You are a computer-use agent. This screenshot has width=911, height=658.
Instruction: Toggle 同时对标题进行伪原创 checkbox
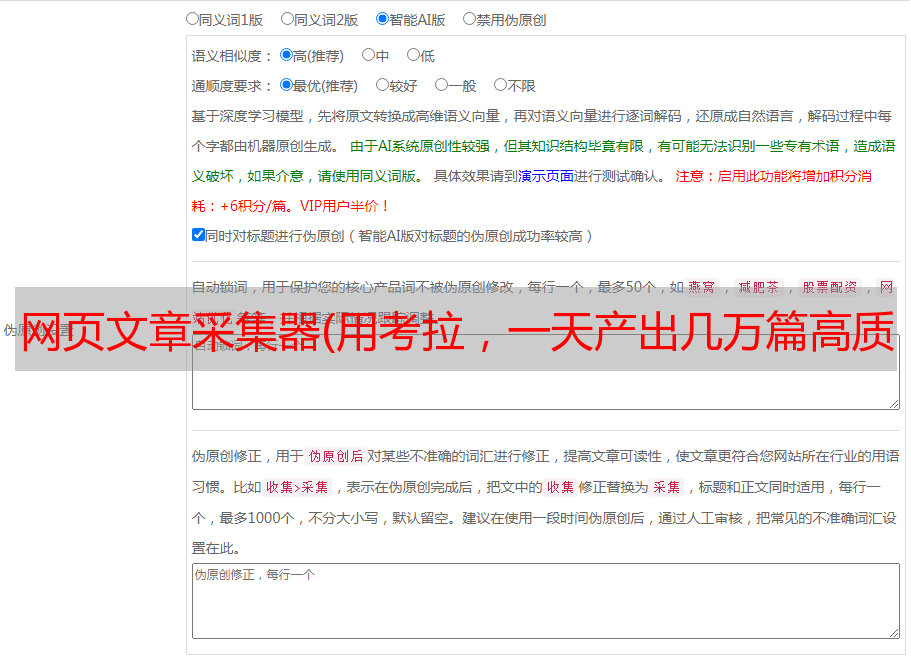(198, 235)
